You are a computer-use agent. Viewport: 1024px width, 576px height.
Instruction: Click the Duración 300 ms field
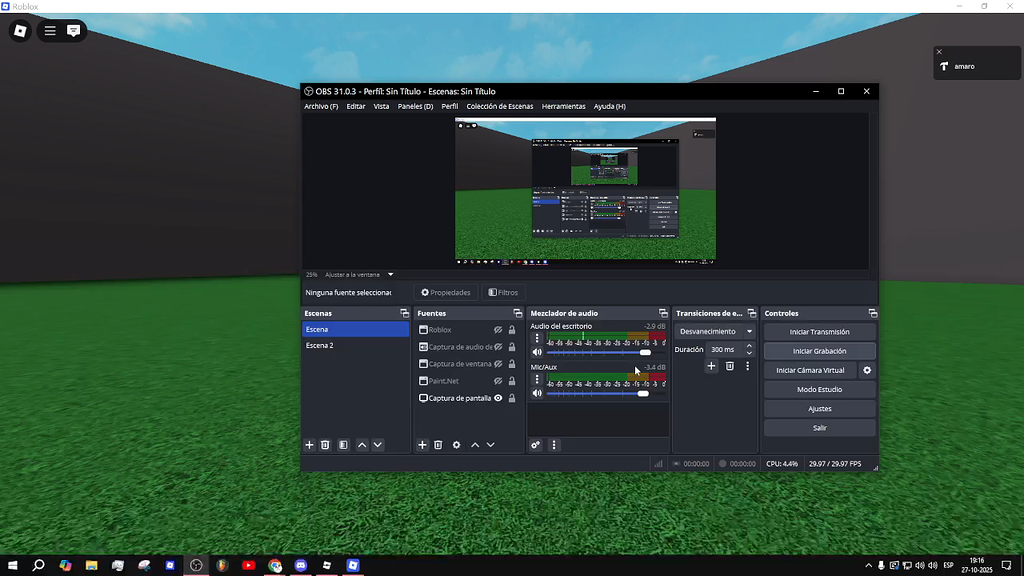click(x=724, y=349)
